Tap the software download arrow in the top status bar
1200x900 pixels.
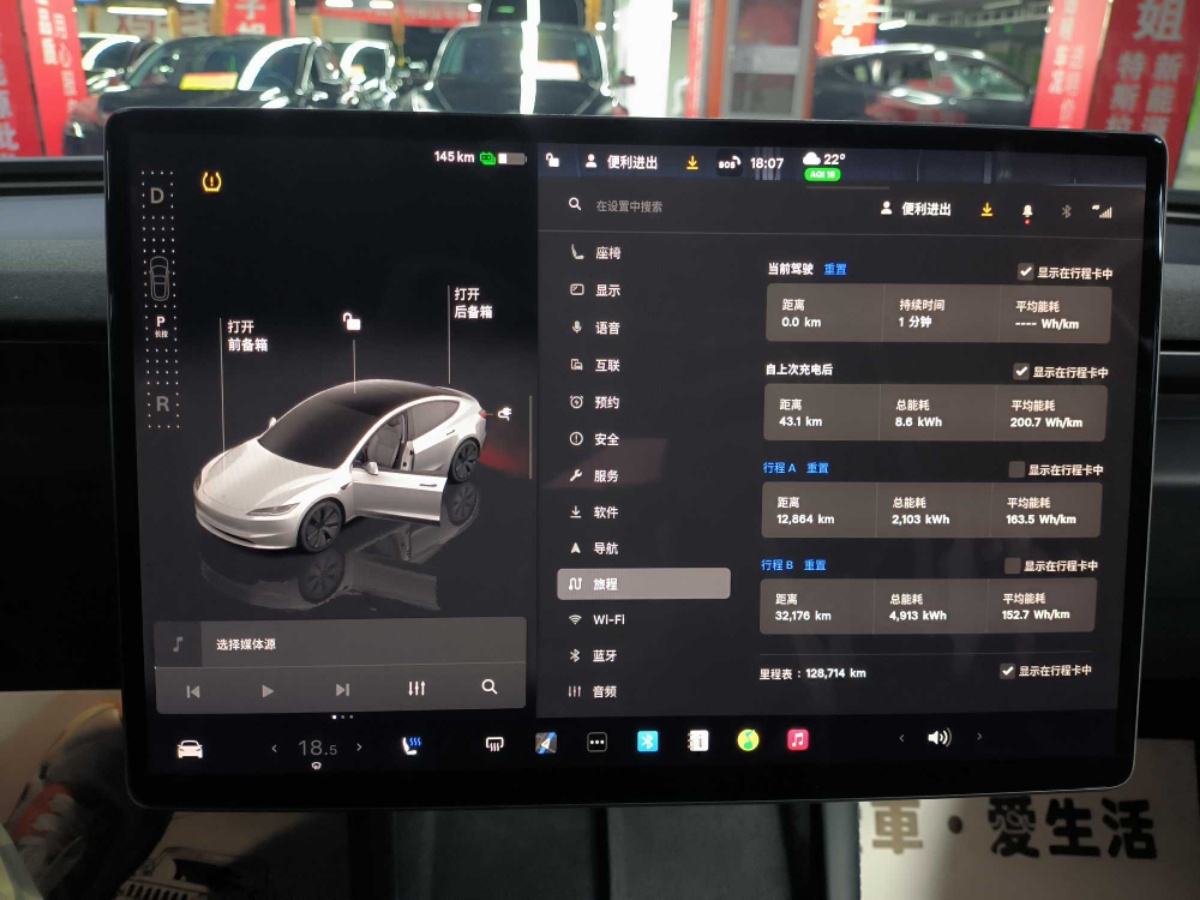pos(692,162)
